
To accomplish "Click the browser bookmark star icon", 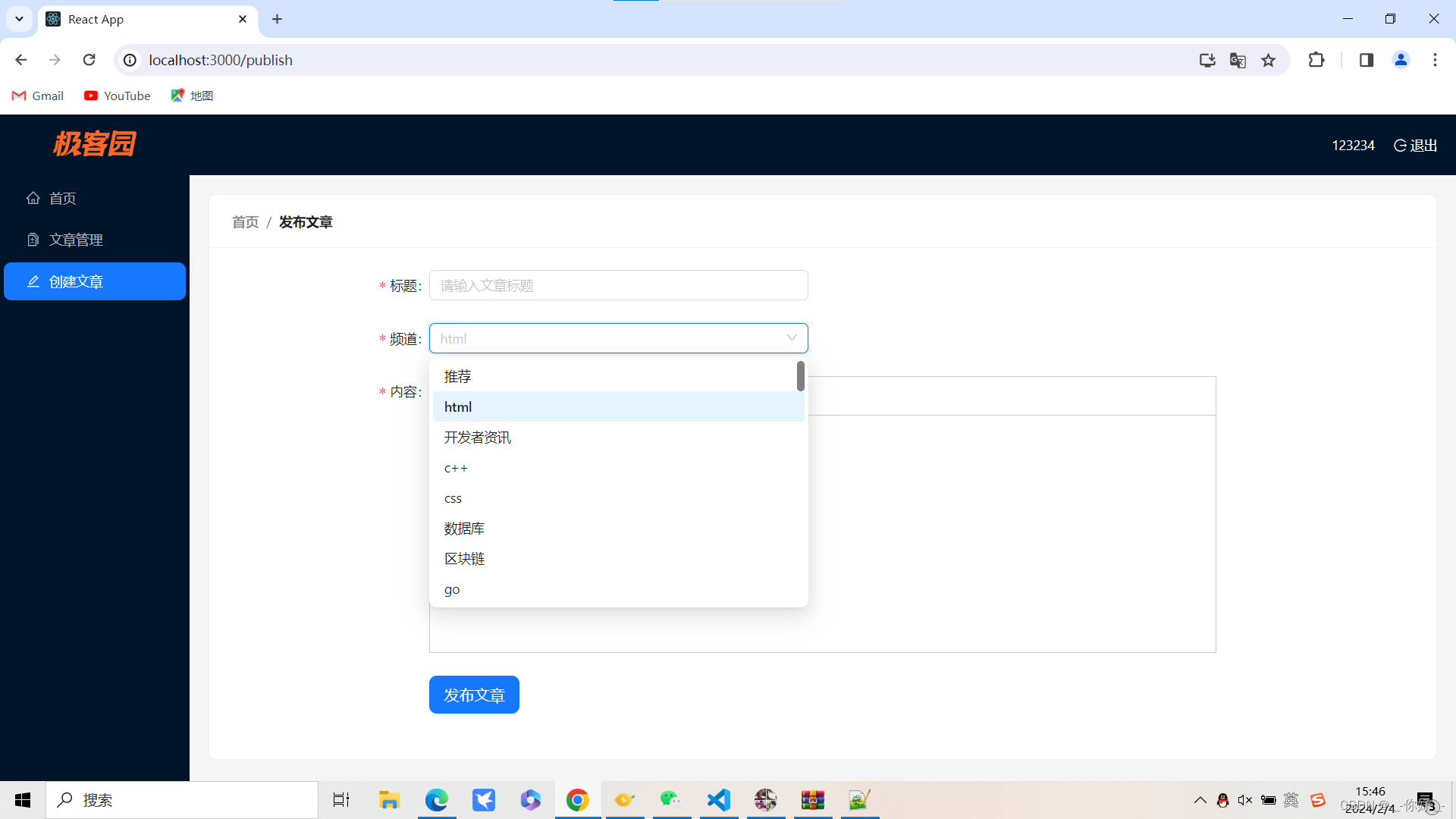I will coord(1268,60).
